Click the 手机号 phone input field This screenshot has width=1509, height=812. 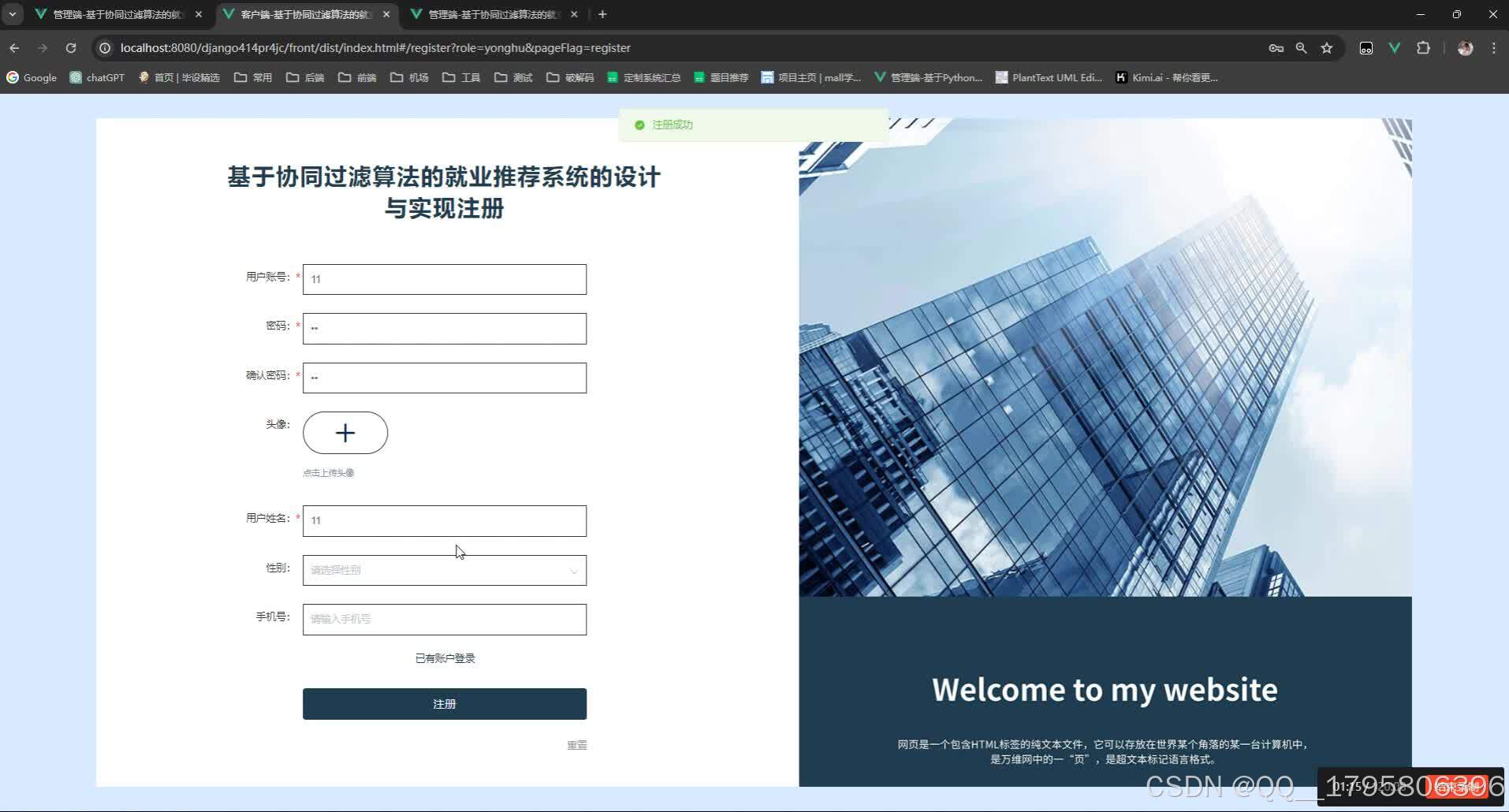pyautogui.click(x=445, y=620)
